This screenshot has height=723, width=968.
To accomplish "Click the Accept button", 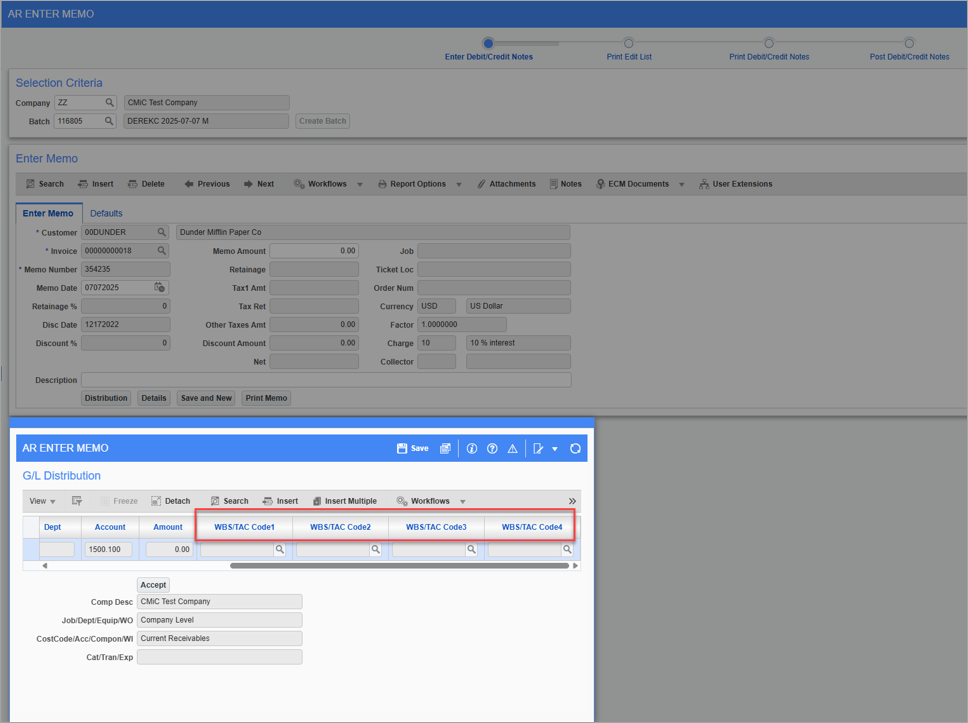I will [x=153, y=585].
